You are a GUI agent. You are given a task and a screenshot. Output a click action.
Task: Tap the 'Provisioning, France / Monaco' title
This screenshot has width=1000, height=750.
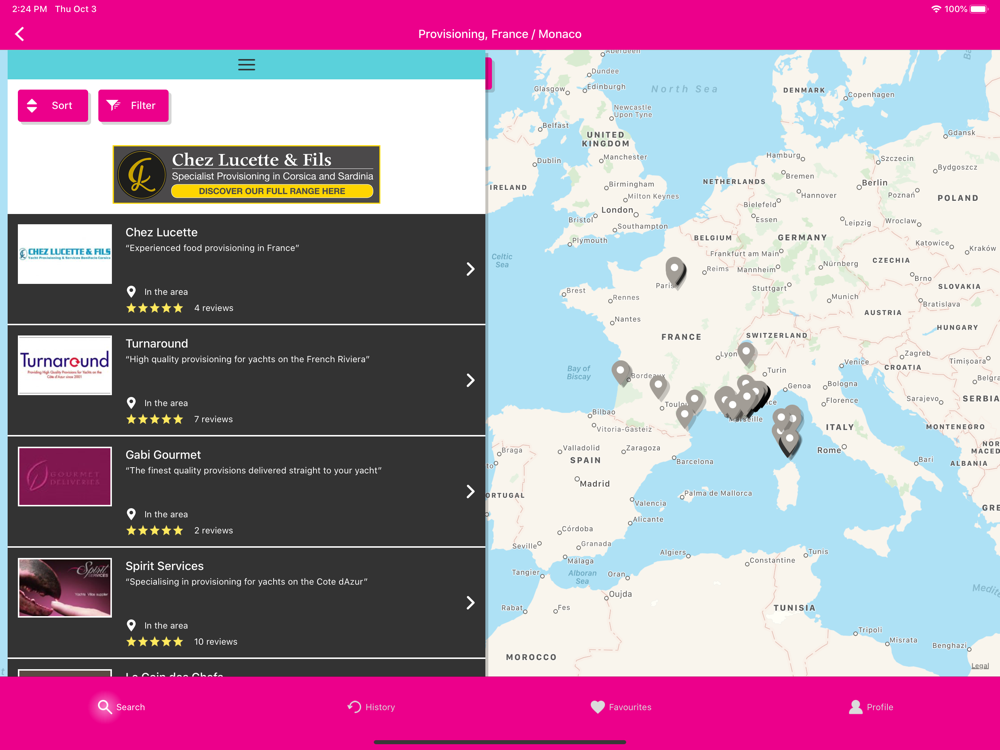coord(499,34)
